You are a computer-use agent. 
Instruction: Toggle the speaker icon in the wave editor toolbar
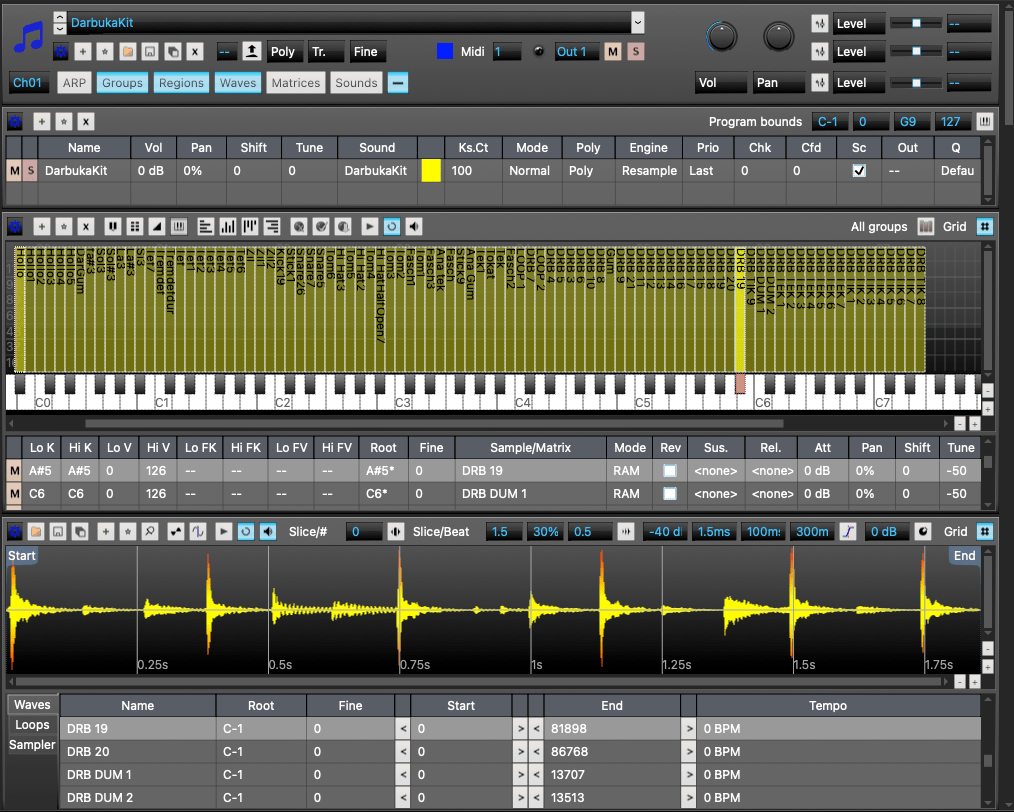click(x=268, y=531)
